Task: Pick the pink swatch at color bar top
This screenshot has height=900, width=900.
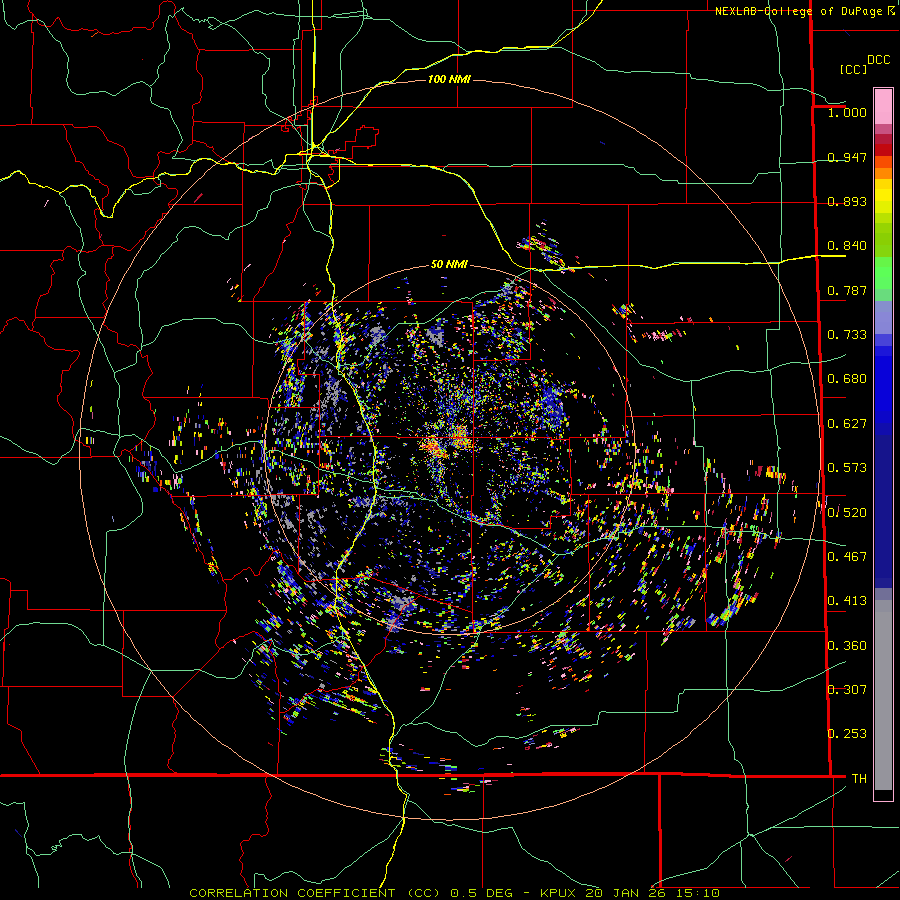Action: pos(883,106)
